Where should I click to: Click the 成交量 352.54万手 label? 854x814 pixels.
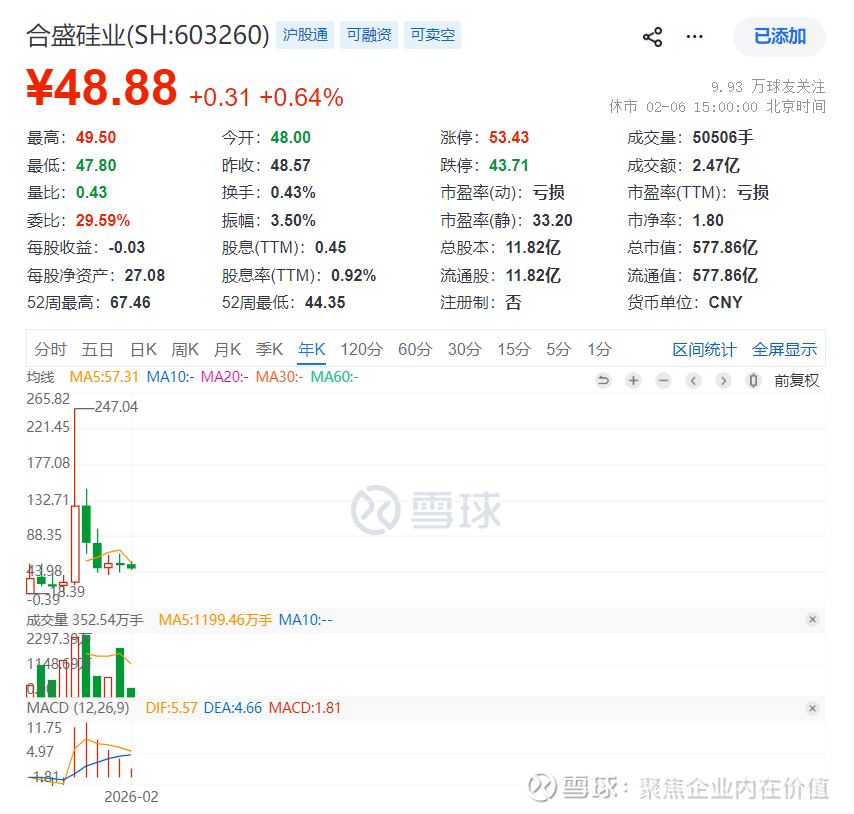(84, 620)
